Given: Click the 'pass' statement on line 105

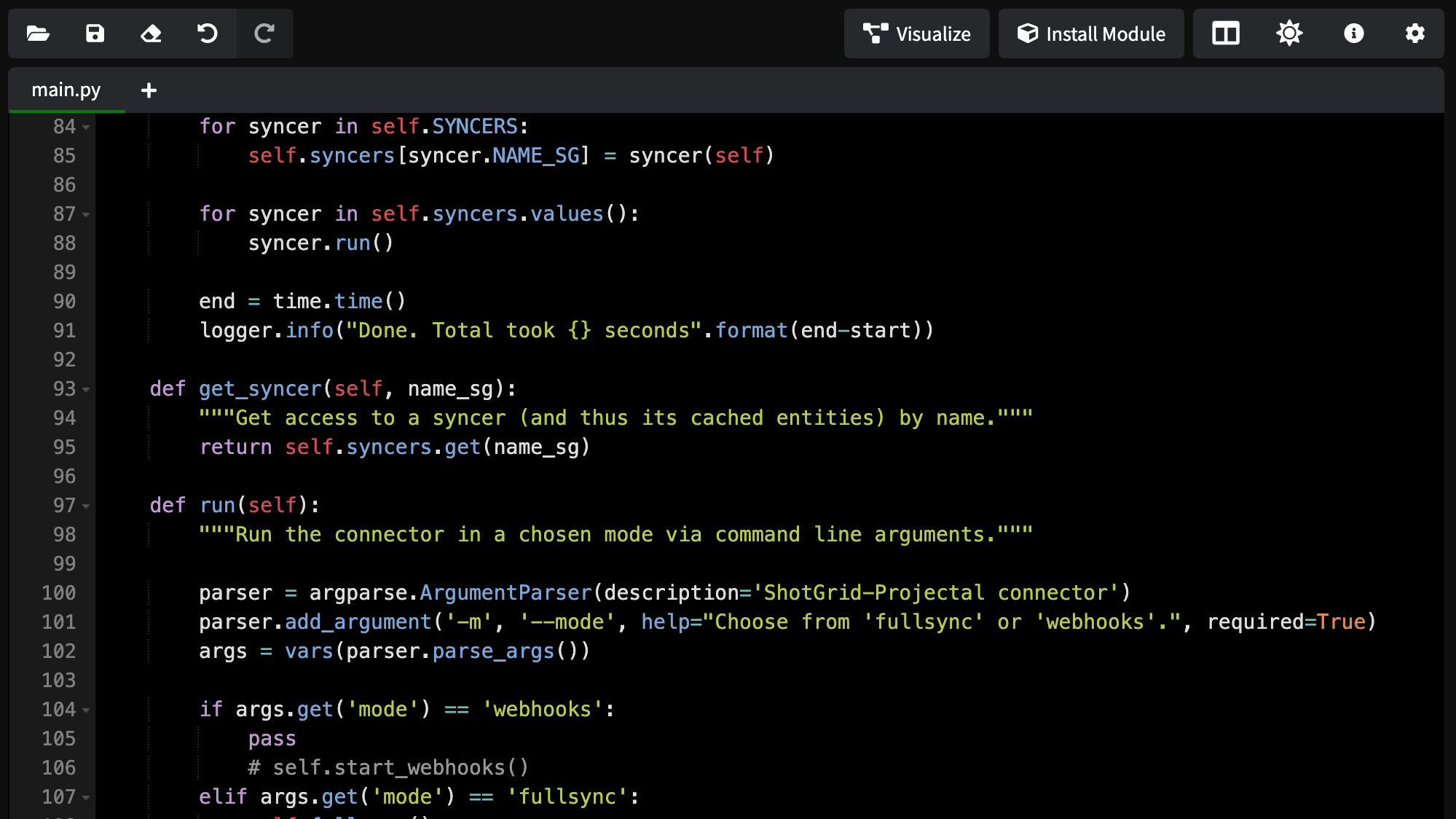Looking at the screenshot, I should click(272, 739).
